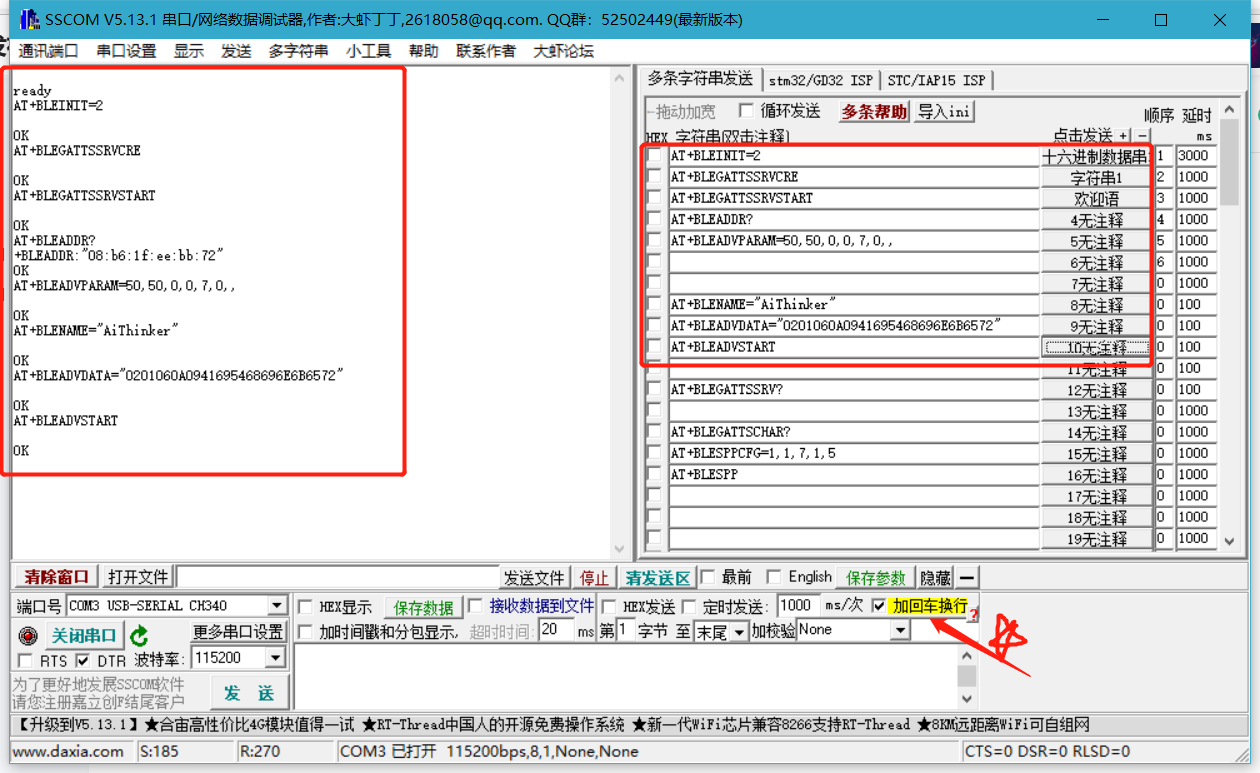Viewport: 1260px width, 773px height.
Task: Toggle the RTS checkbox
Action: coord(25,661)
